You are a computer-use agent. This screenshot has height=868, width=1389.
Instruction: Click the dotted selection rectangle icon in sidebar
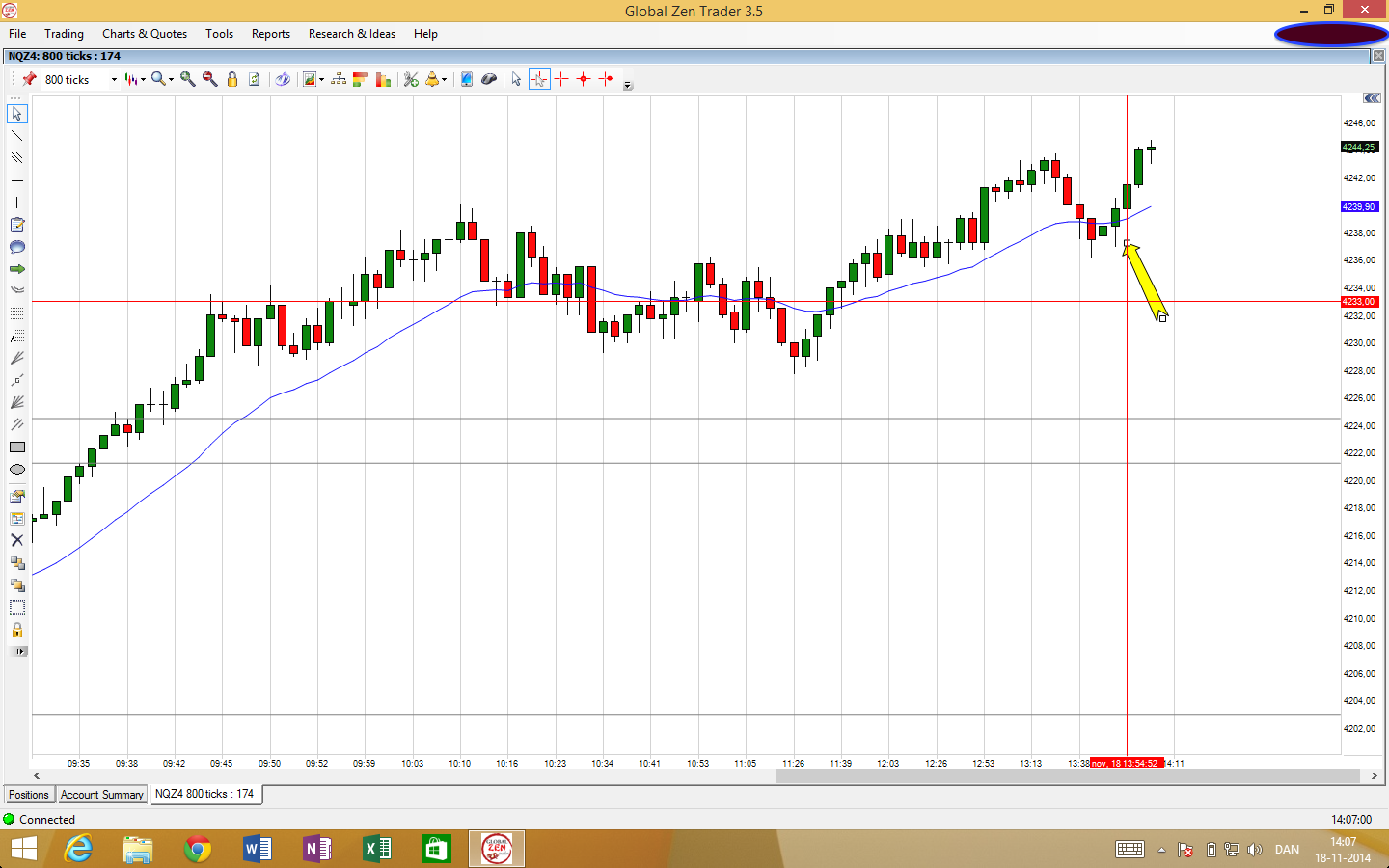[16, 608]
